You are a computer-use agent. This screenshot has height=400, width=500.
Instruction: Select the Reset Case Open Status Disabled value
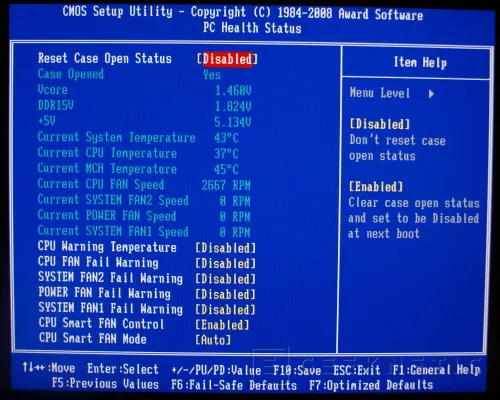[227, 59]
